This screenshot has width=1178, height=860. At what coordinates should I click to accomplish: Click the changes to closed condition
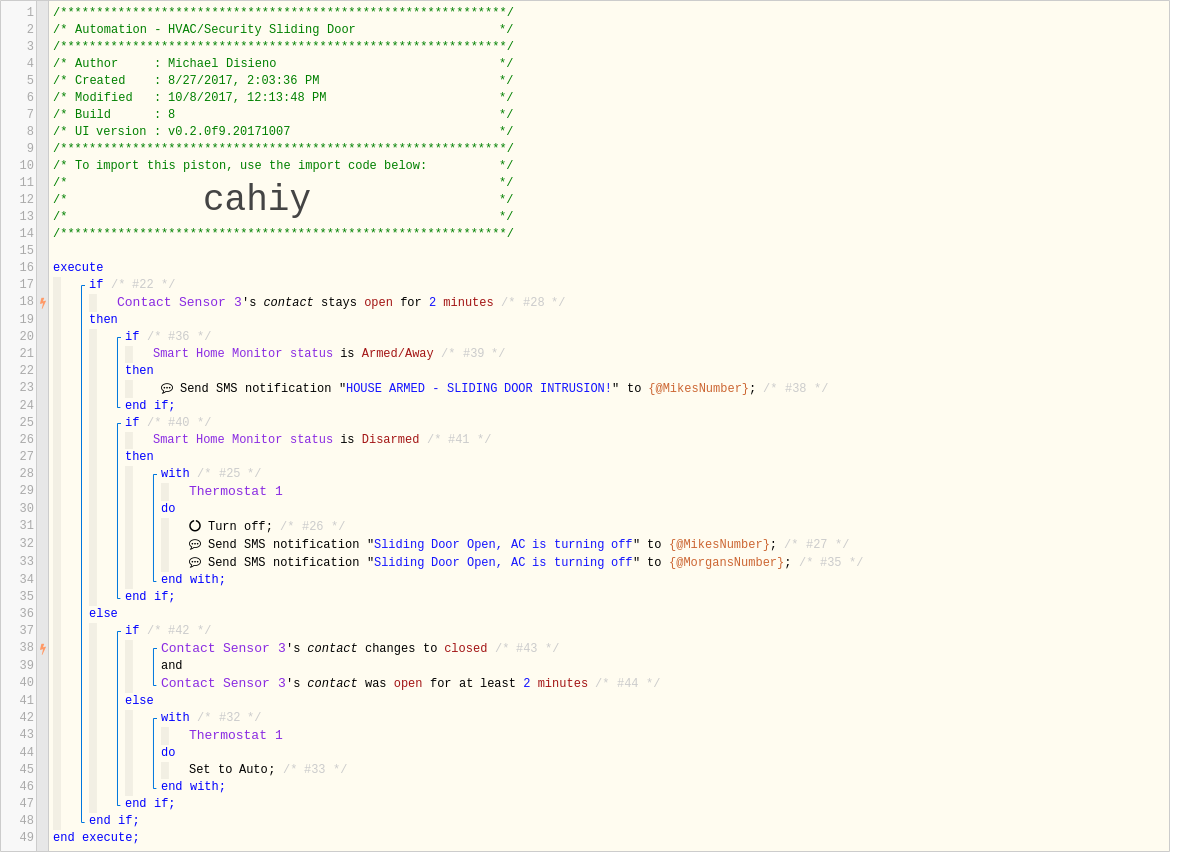pyautogui.click(x=324, y=649)
